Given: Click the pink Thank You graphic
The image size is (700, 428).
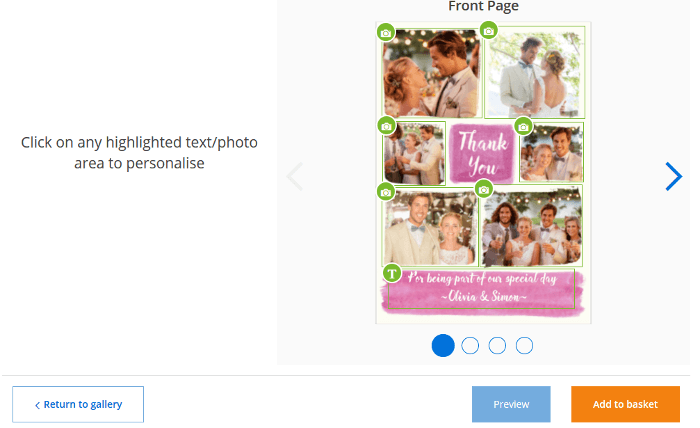Looking at the screenshot, I should [x=483, y=154].
